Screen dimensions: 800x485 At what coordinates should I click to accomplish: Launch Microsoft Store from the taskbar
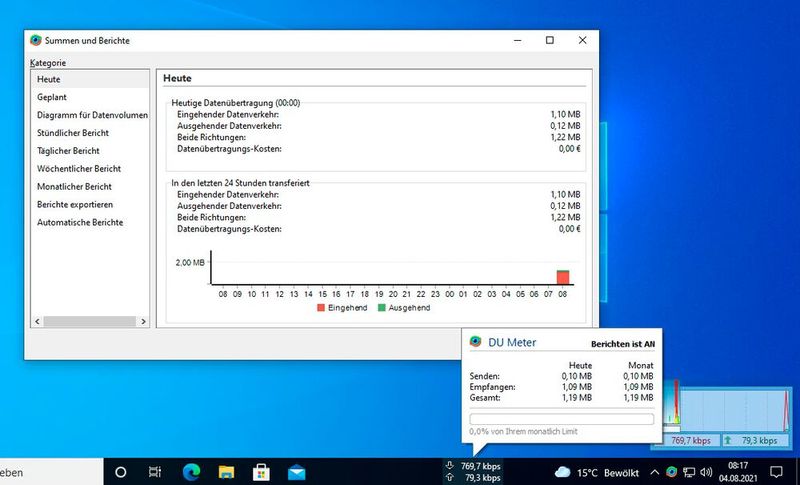pos(262,471)
